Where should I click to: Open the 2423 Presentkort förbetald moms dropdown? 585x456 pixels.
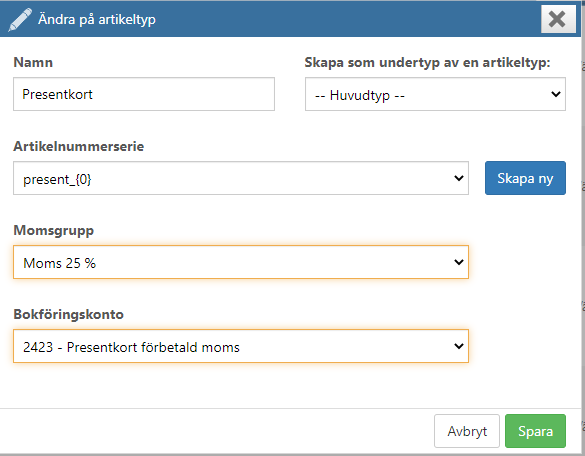241,346
